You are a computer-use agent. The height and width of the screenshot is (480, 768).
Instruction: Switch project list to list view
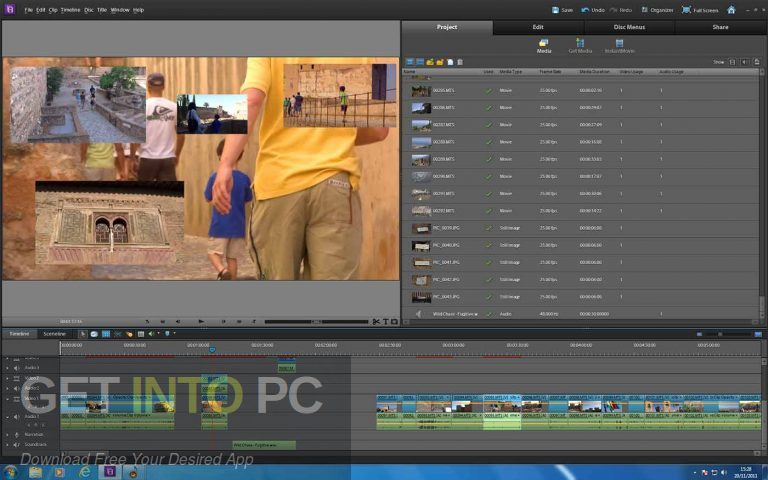click(x=409, y=62)
